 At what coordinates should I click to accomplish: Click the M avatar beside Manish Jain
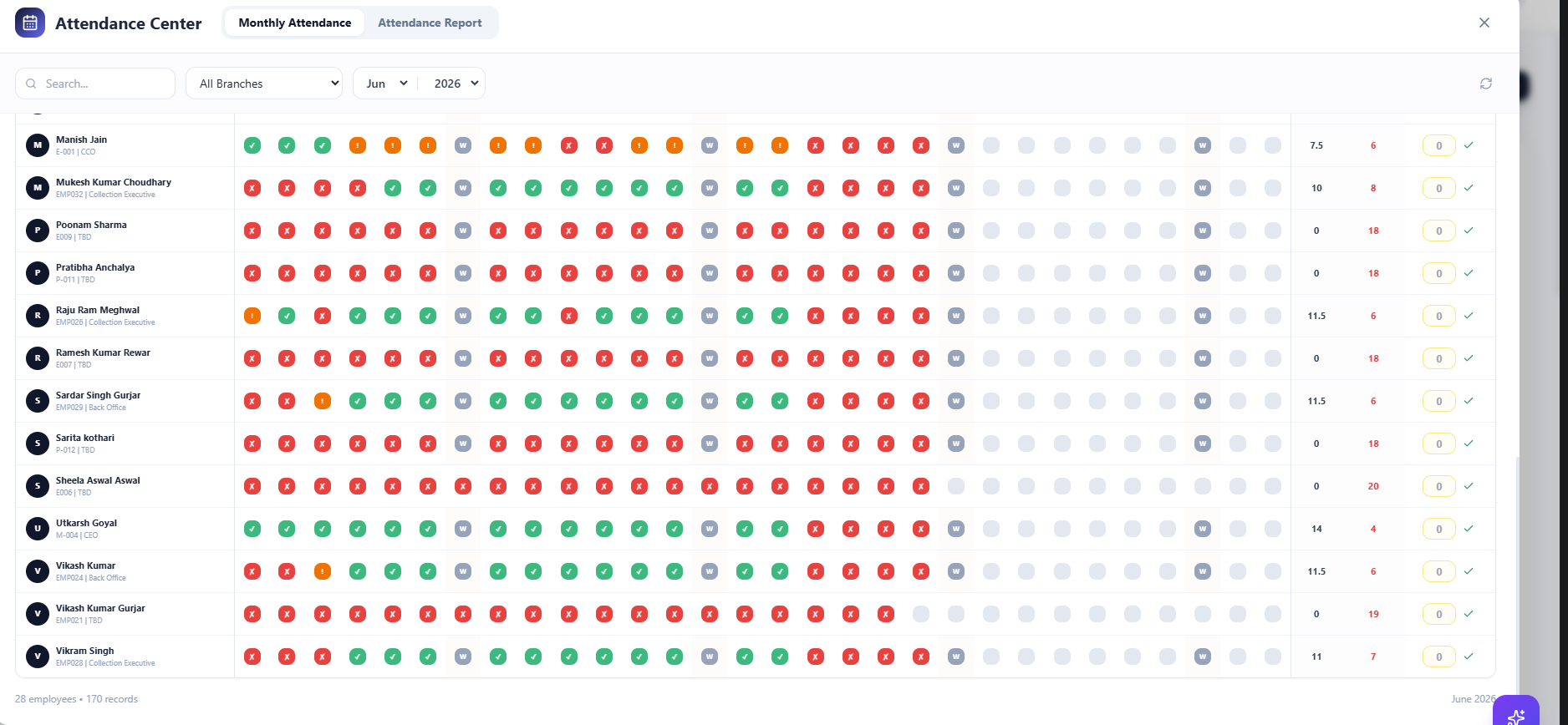pyautogui.click(x=38, y=145)
